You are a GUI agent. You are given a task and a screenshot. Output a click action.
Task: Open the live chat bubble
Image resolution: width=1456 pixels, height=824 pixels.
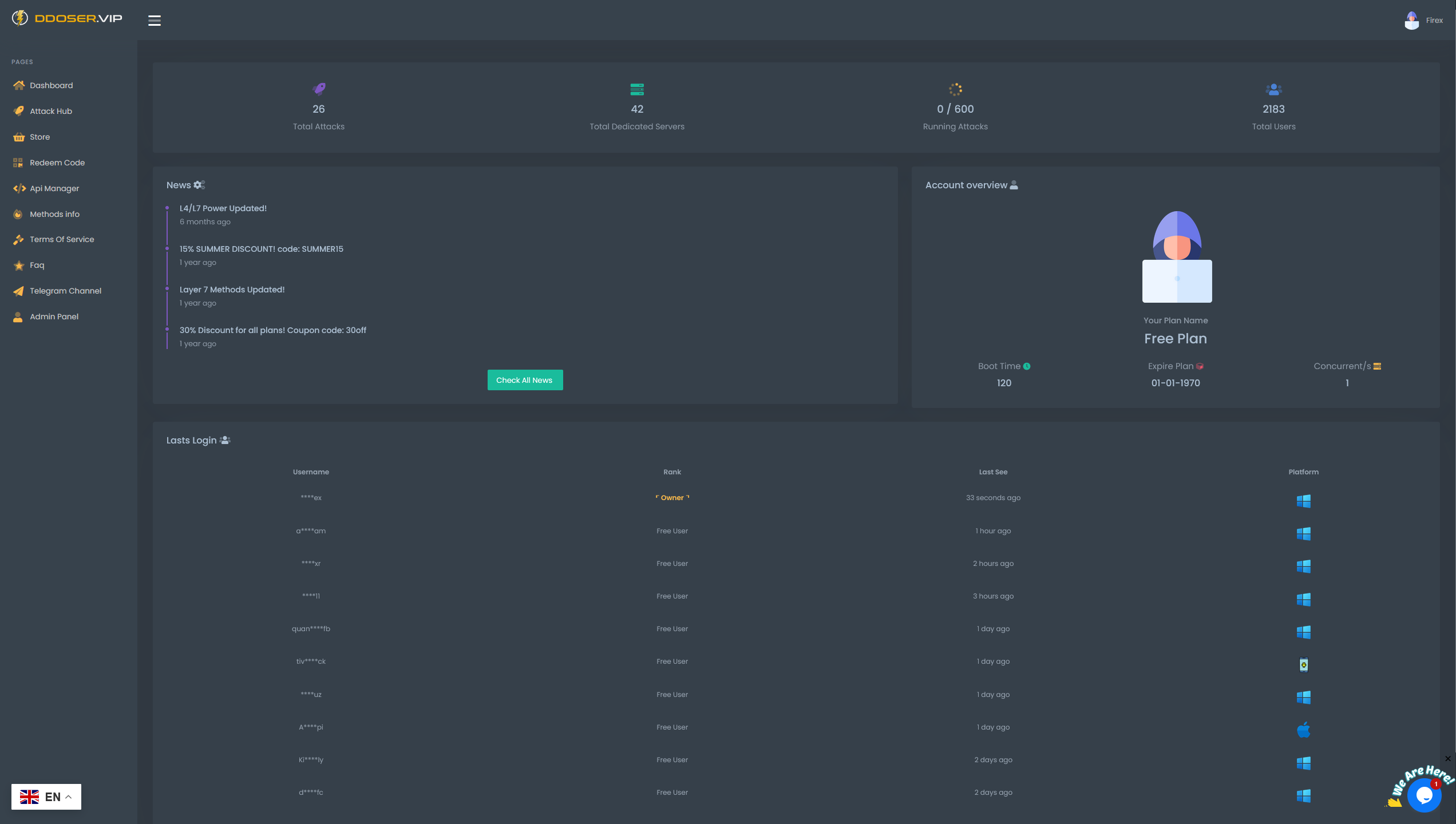click(1425, 795)
